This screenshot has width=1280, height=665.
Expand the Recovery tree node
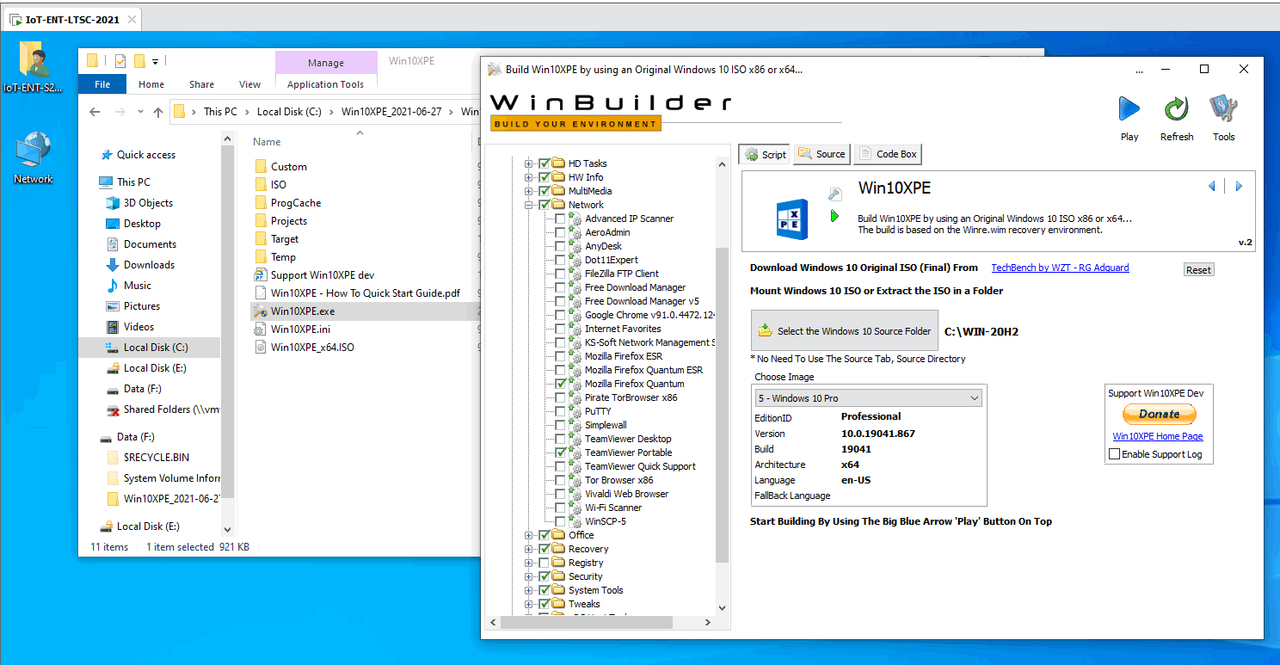pyautogui.click(x=529, y=549)
